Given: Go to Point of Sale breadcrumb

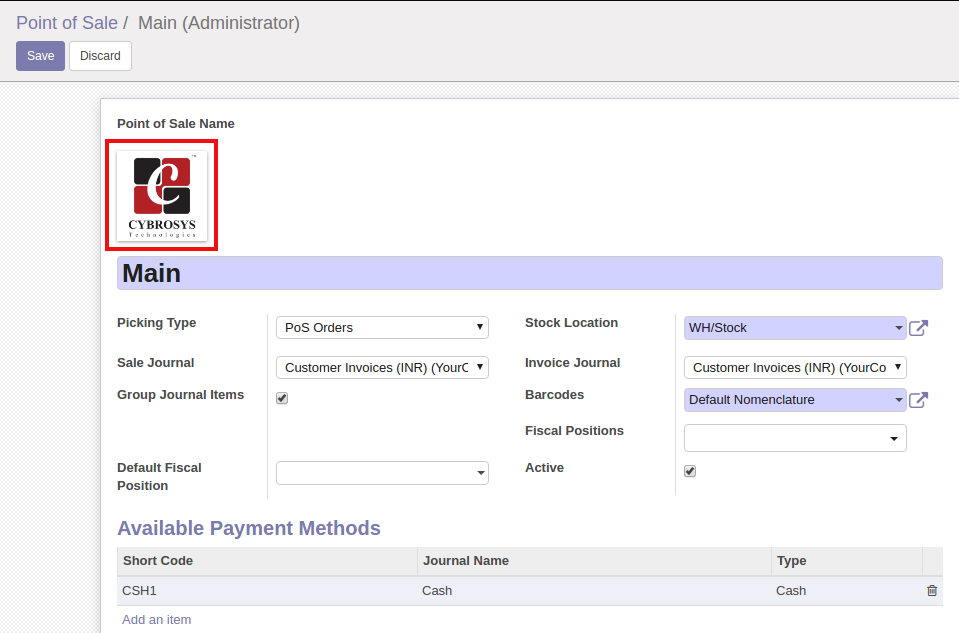Looking at the screenshot, I should point(66,22).
